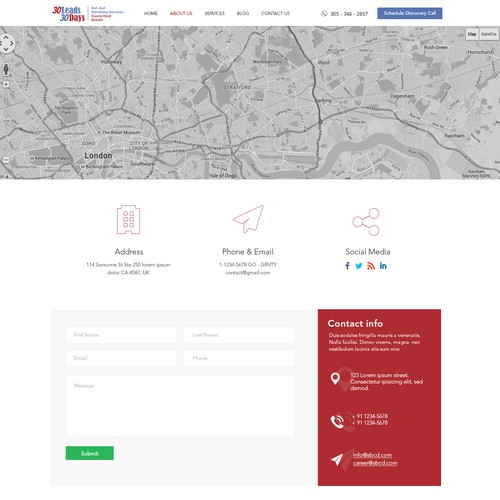
Task: Switch map to Satellite view
Action: coord(489,34)
